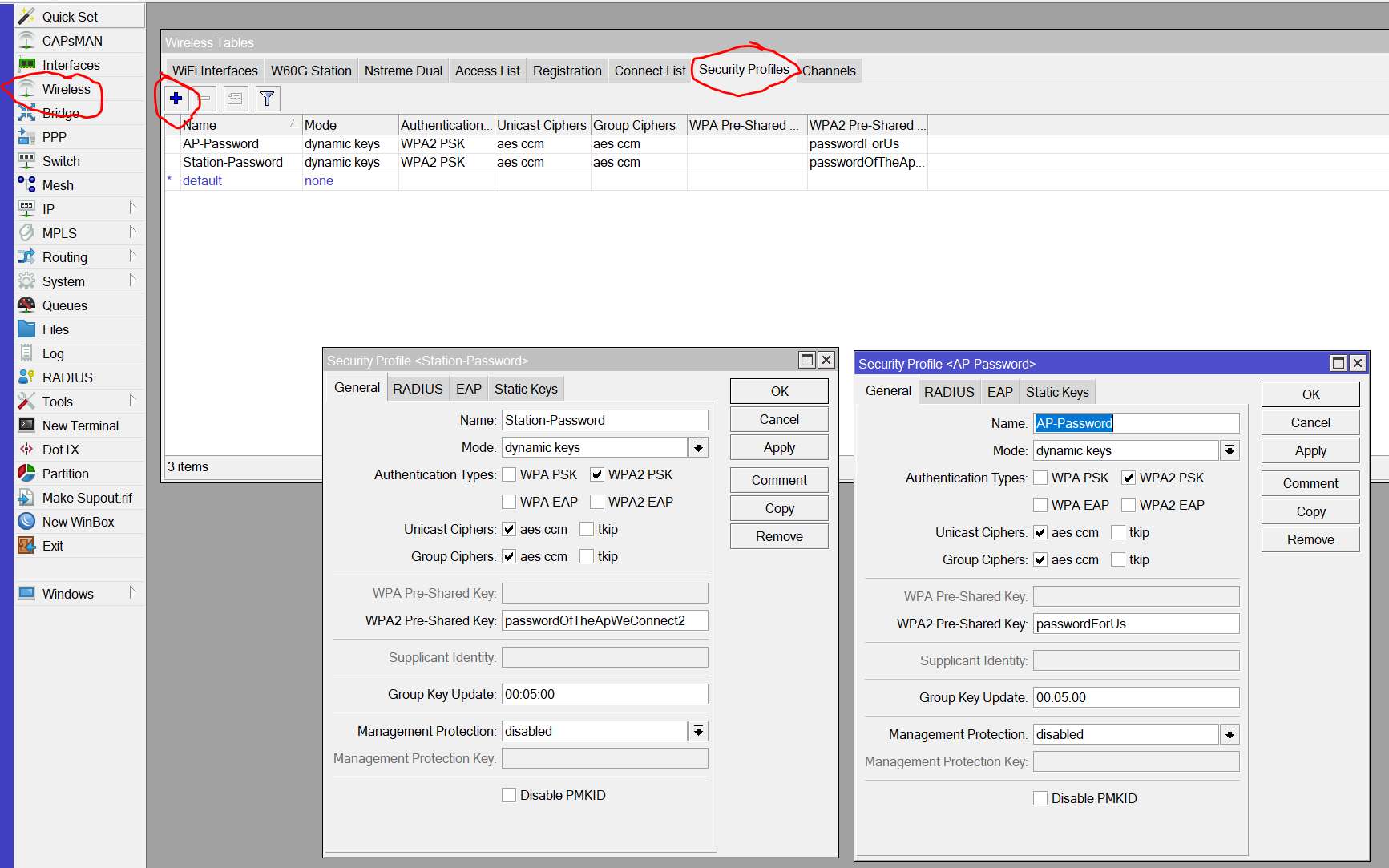This screenshot has height=868, width=1389.
Task: Toggle Disable PMKID in Station-Password profile
Action: tap(509, 795)
